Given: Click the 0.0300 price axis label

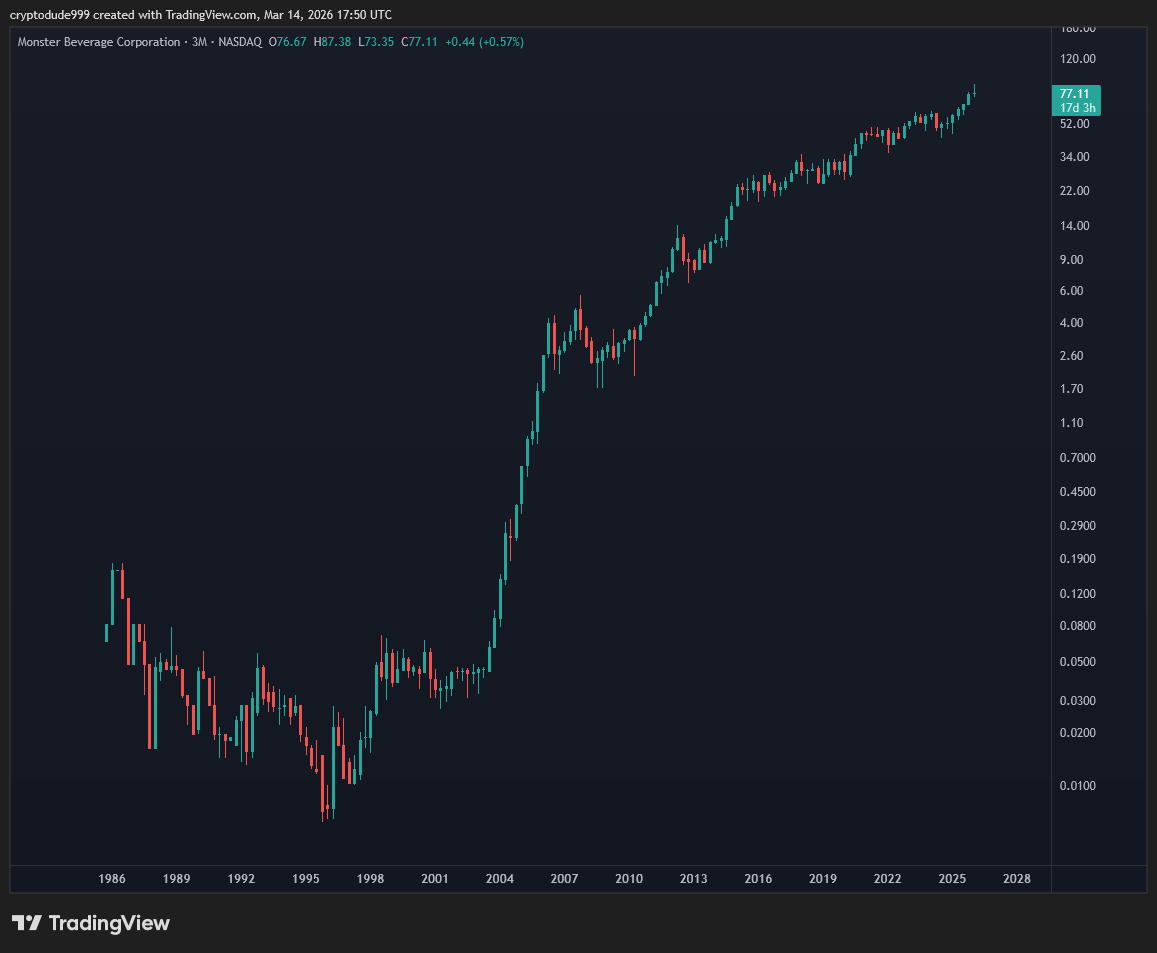Looking at the screenshot, I should [x=1077, y=701].
